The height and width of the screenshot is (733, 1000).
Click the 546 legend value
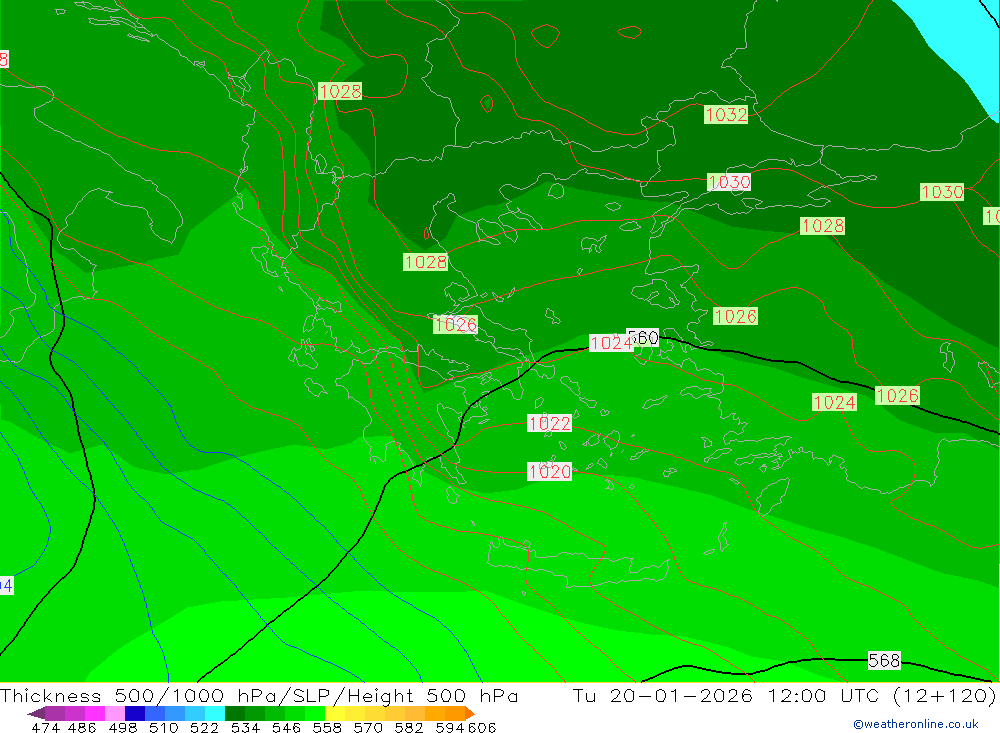coord(286,727)
